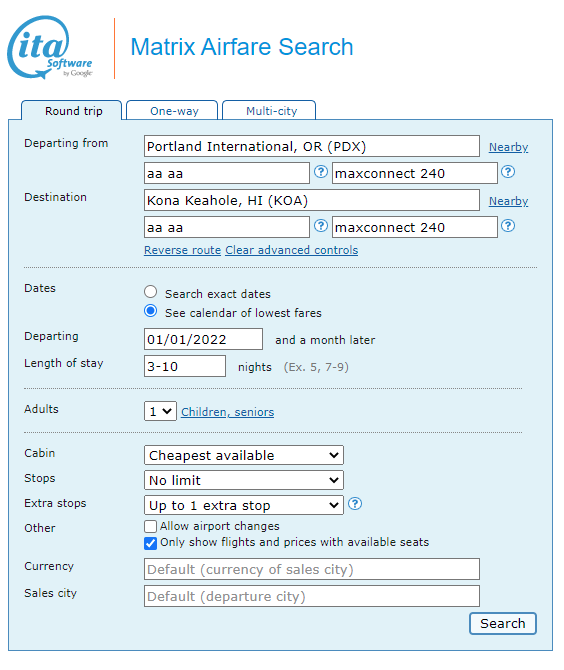564x670 pixels.
Task: Open help icon beside departure routing codes
Action: point(321,172)
